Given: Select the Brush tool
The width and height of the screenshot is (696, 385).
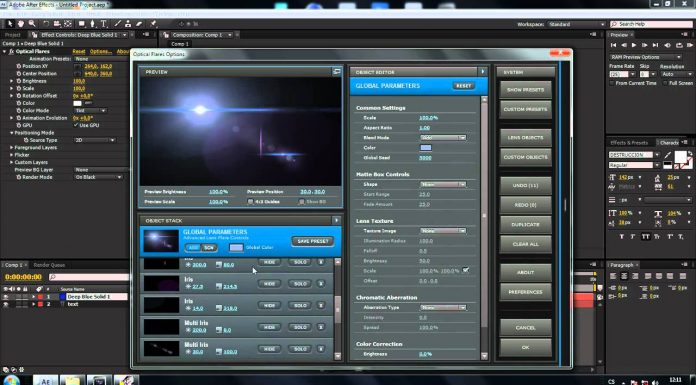Looking at the screenshot, I should [x=118, y=24].
